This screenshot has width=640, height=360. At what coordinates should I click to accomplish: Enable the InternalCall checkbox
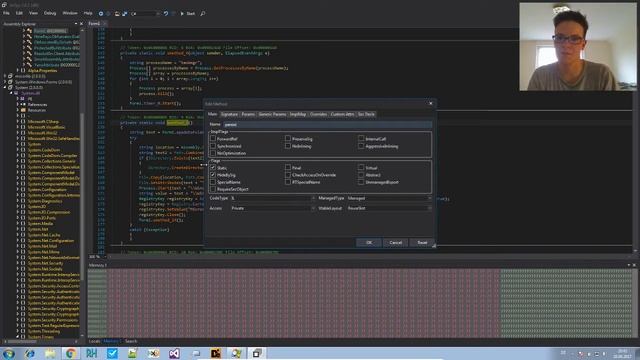click(361, 139)
